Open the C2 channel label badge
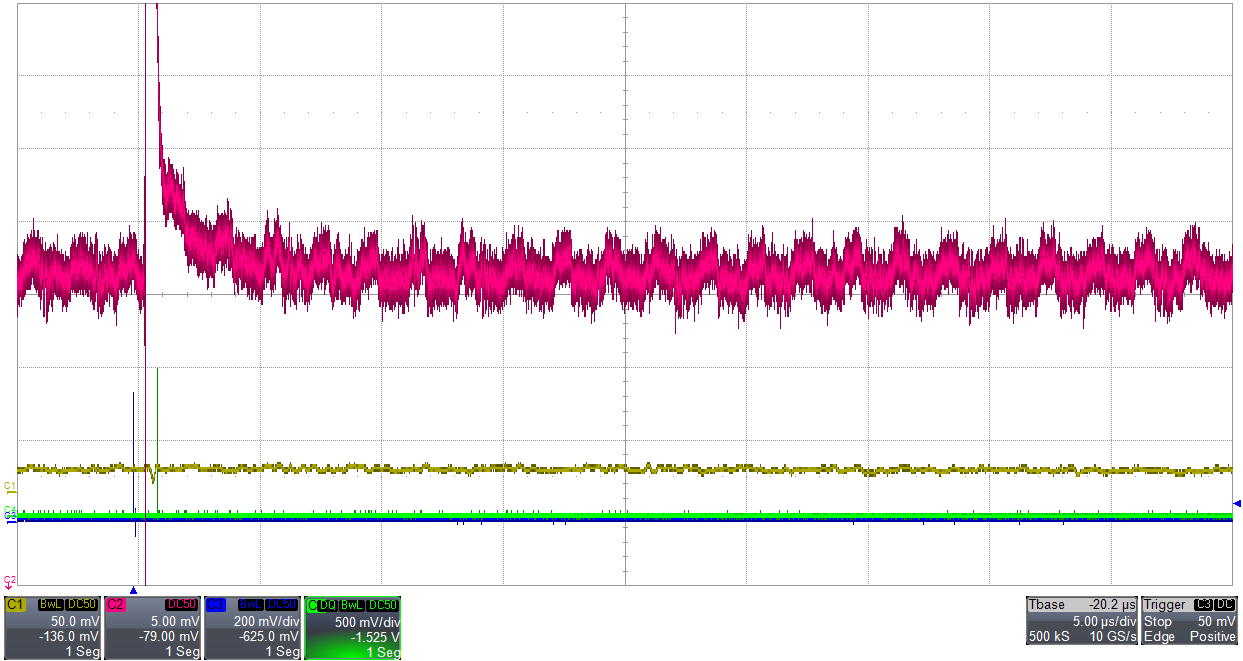 tap(116, 605)
